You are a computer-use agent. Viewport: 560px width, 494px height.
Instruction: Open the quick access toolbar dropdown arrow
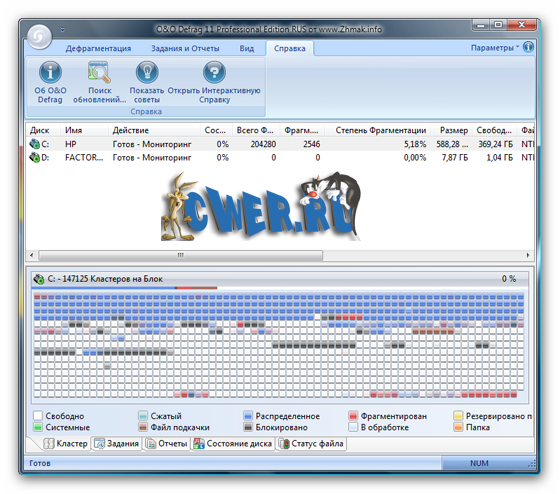[62, 30]
